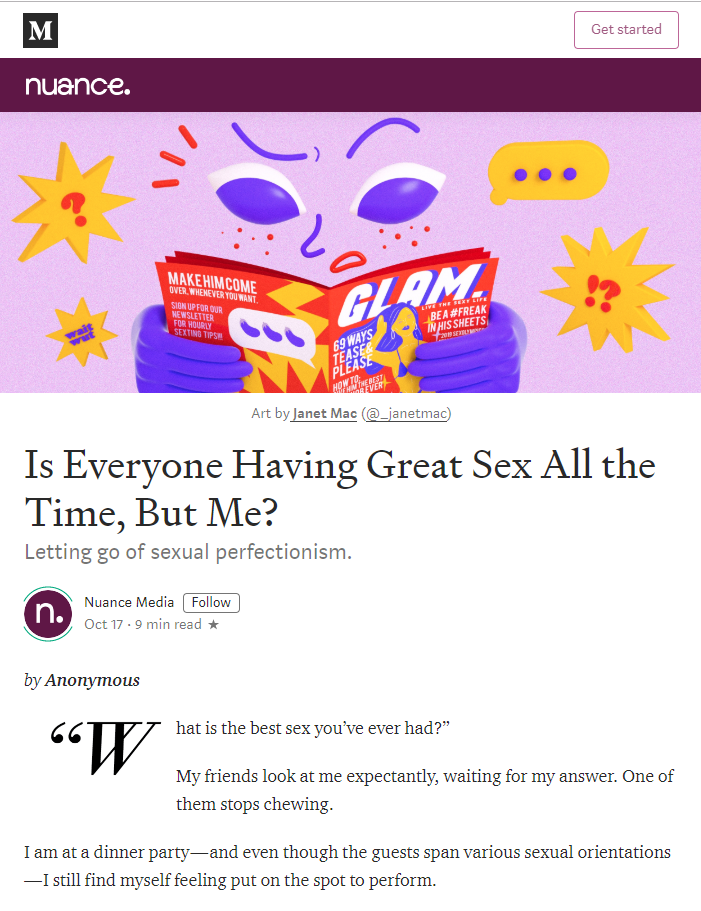The image size is (701, 911).
Task: Open the Janet Mac artist link
Action: (324, 413)
